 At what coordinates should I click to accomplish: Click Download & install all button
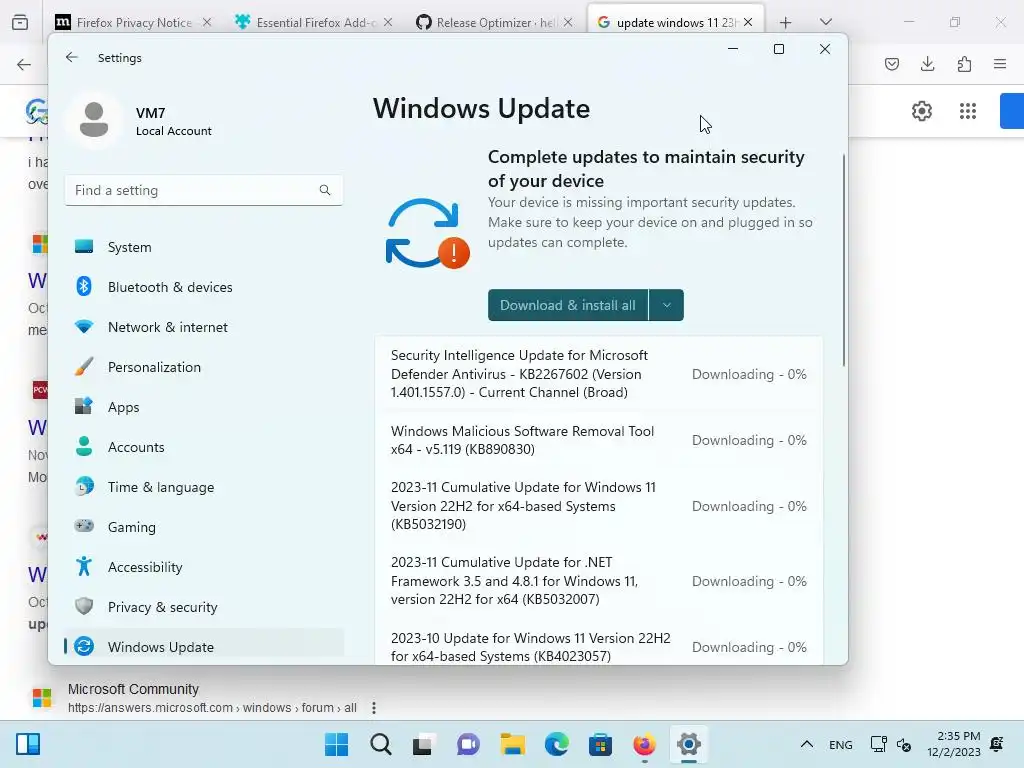pos(568,305)
